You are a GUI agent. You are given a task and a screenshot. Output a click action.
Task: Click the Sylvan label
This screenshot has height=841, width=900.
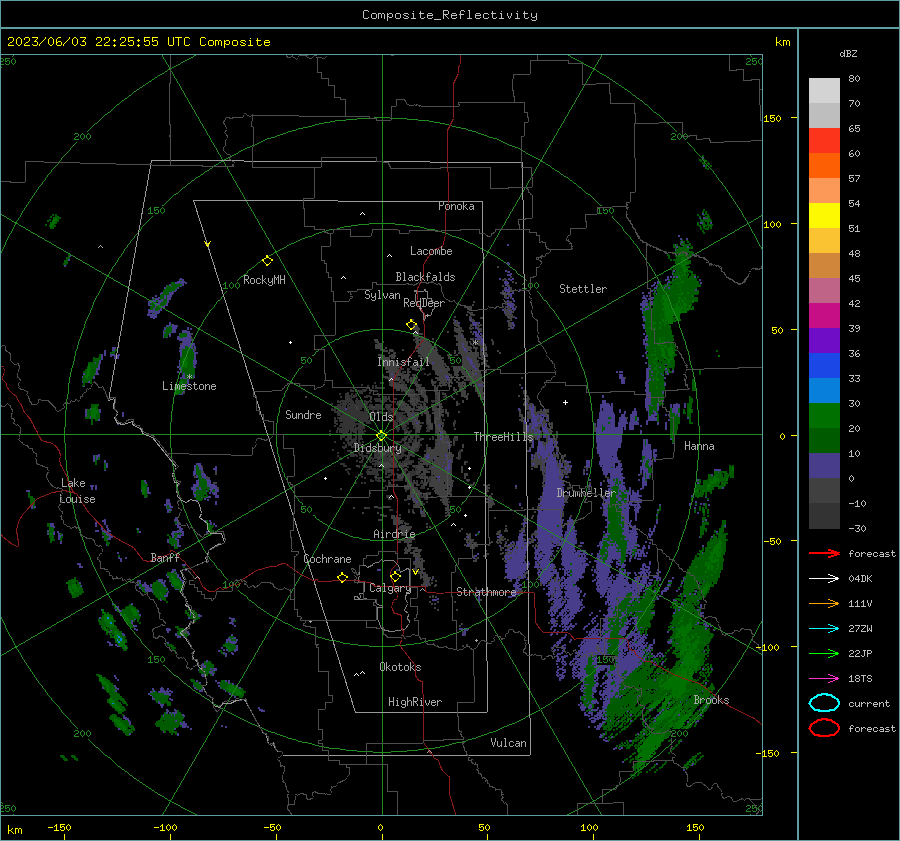pos(382,295)
